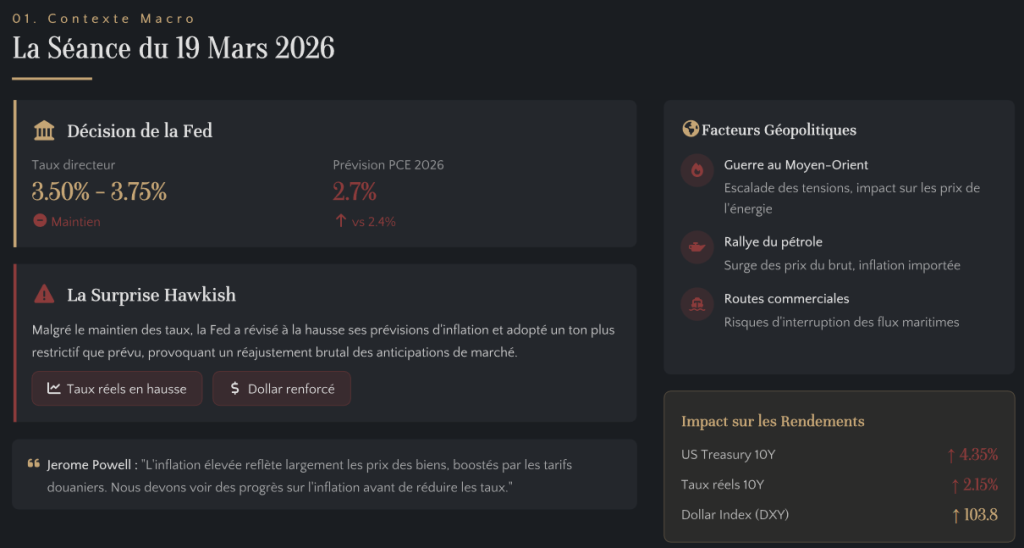Click the flame icon for Guerre au Moyen-Orient

(x=696, y=171)
